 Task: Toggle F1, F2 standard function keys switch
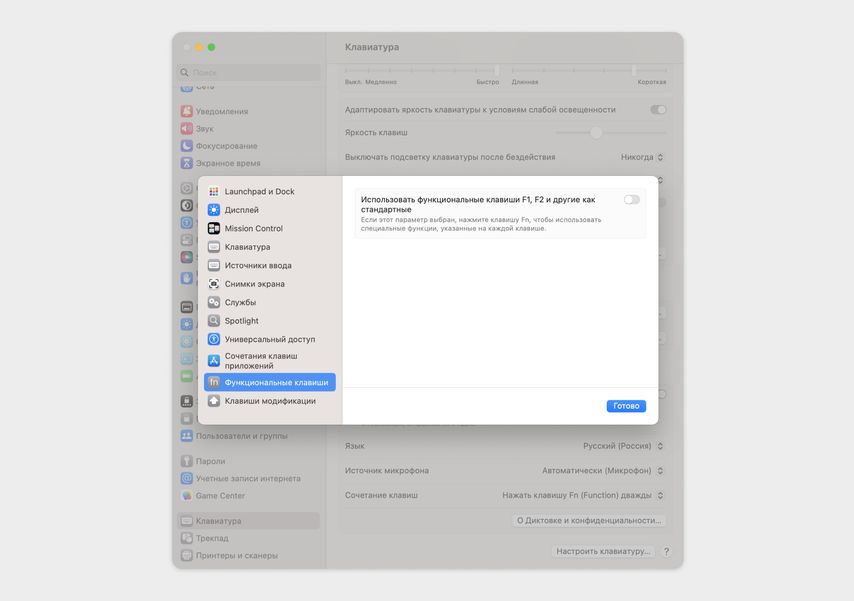pyautogui.click(x=632, y=199)
